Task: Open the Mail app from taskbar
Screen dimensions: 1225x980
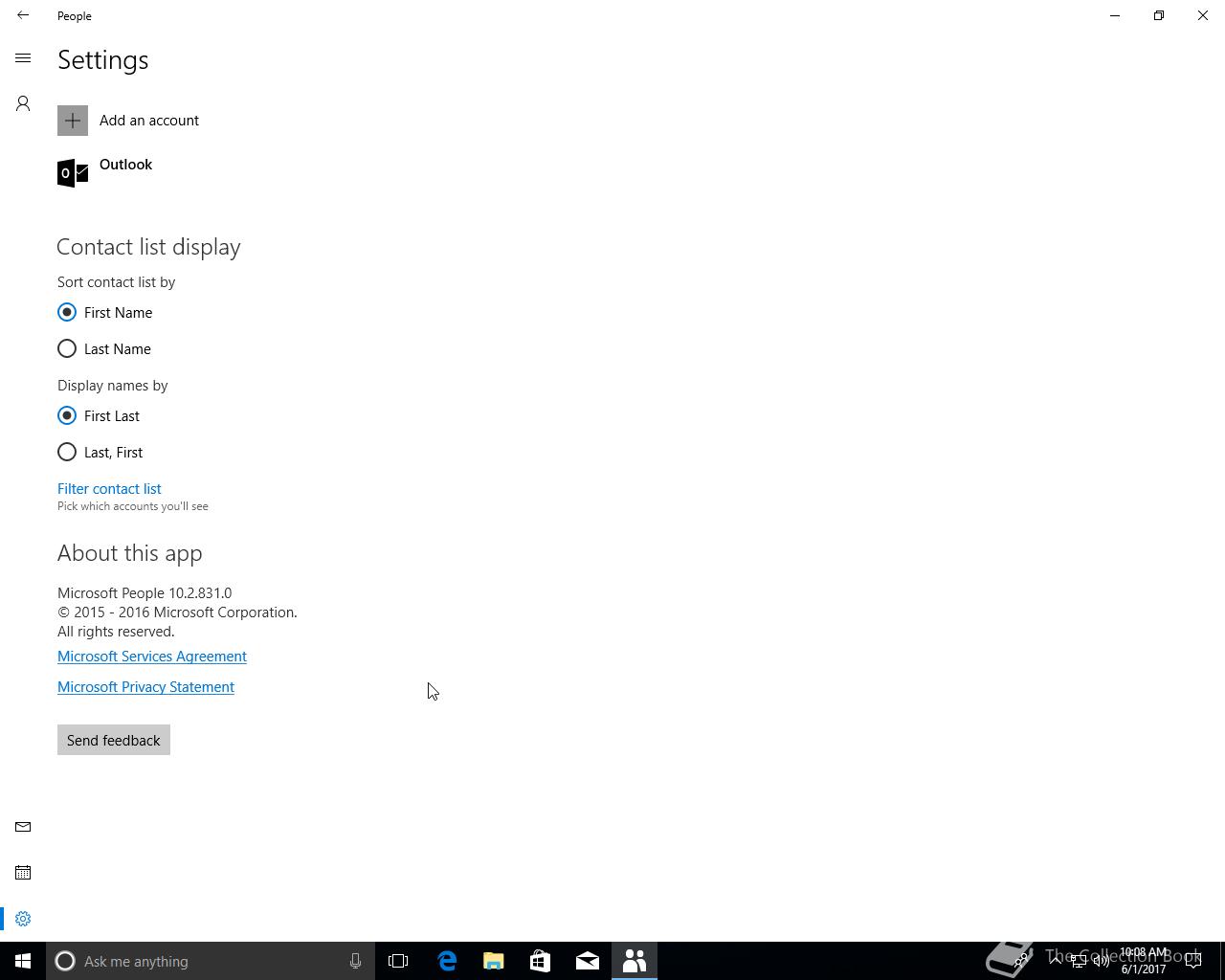Action: point(587,961)
